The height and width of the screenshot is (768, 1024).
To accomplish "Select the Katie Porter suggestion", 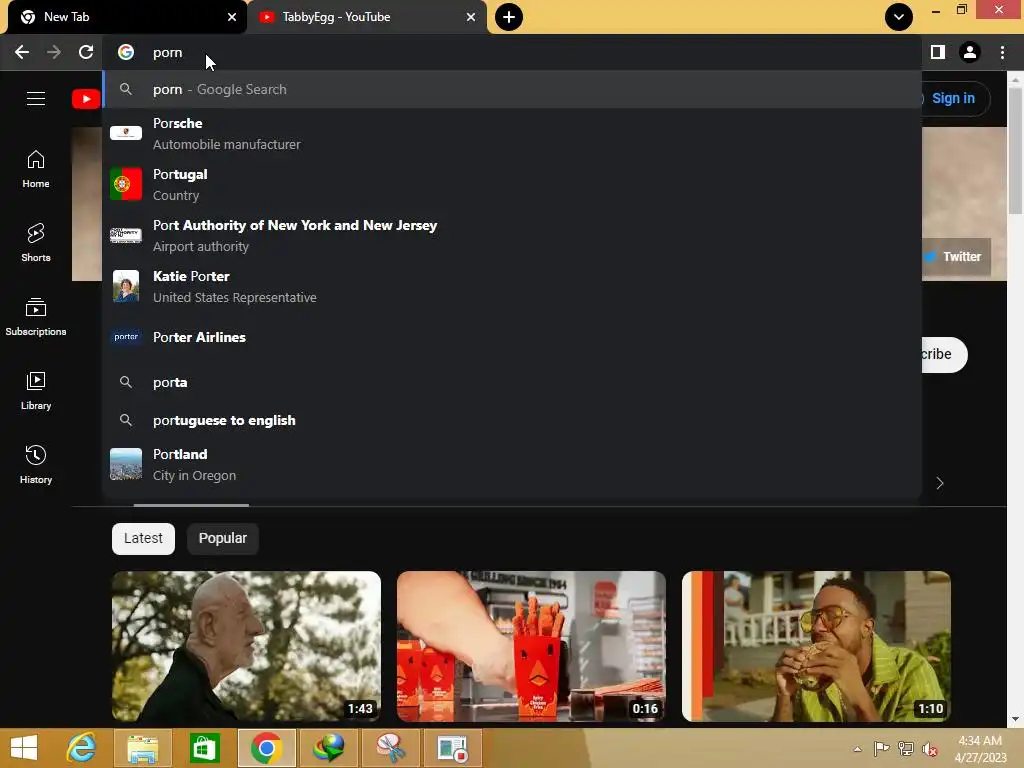I will tap(512, 286).
